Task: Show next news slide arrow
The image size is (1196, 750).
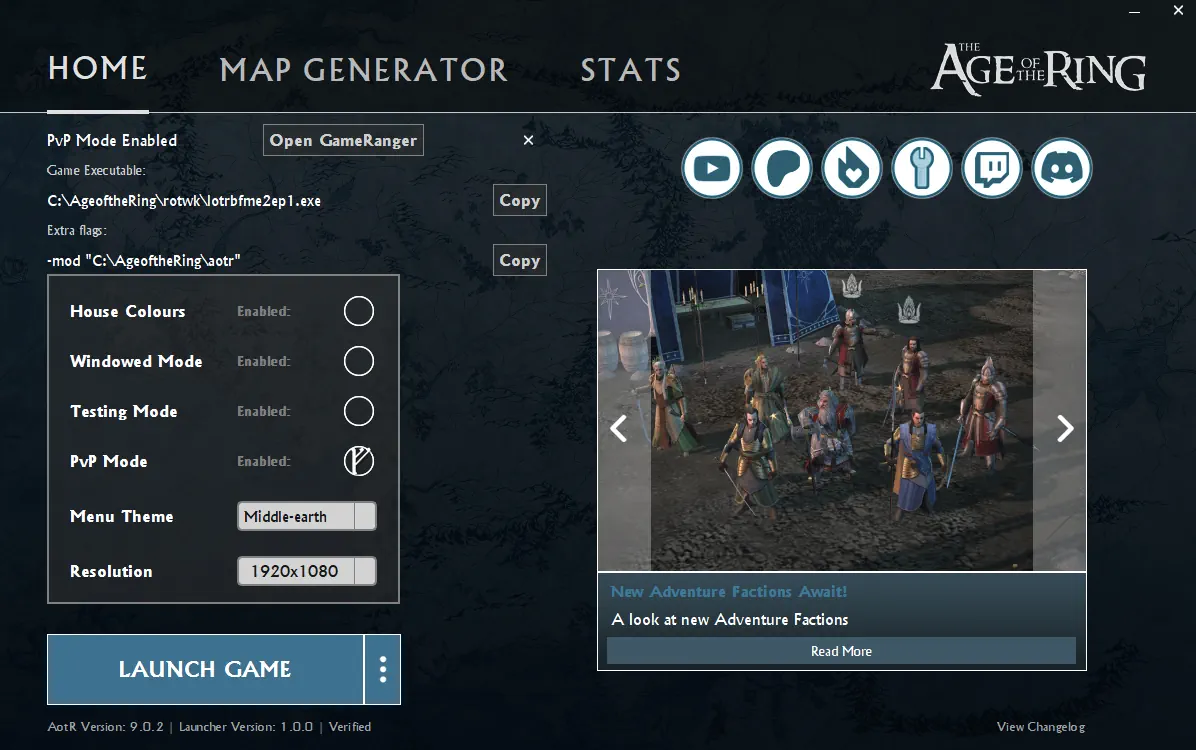Action: point(1065,428)
